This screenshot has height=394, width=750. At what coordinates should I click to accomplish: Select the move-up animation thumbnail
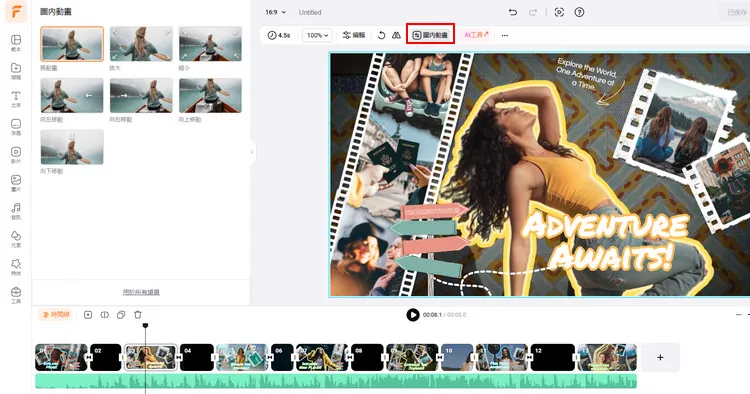(x=210, y=96)
